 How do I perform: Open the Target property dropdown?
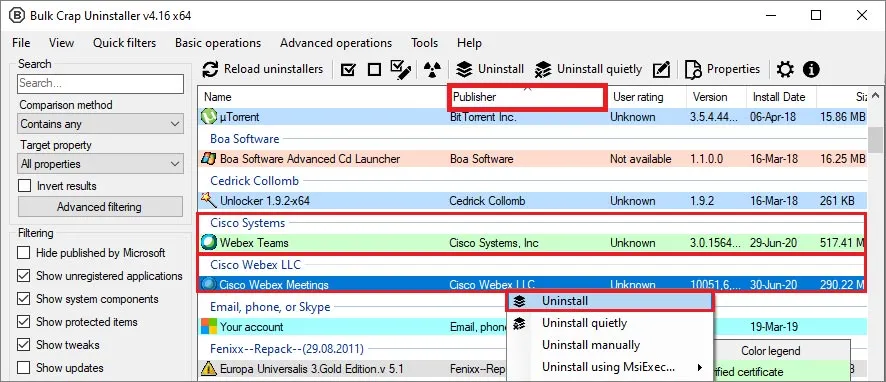coord(100,164)
